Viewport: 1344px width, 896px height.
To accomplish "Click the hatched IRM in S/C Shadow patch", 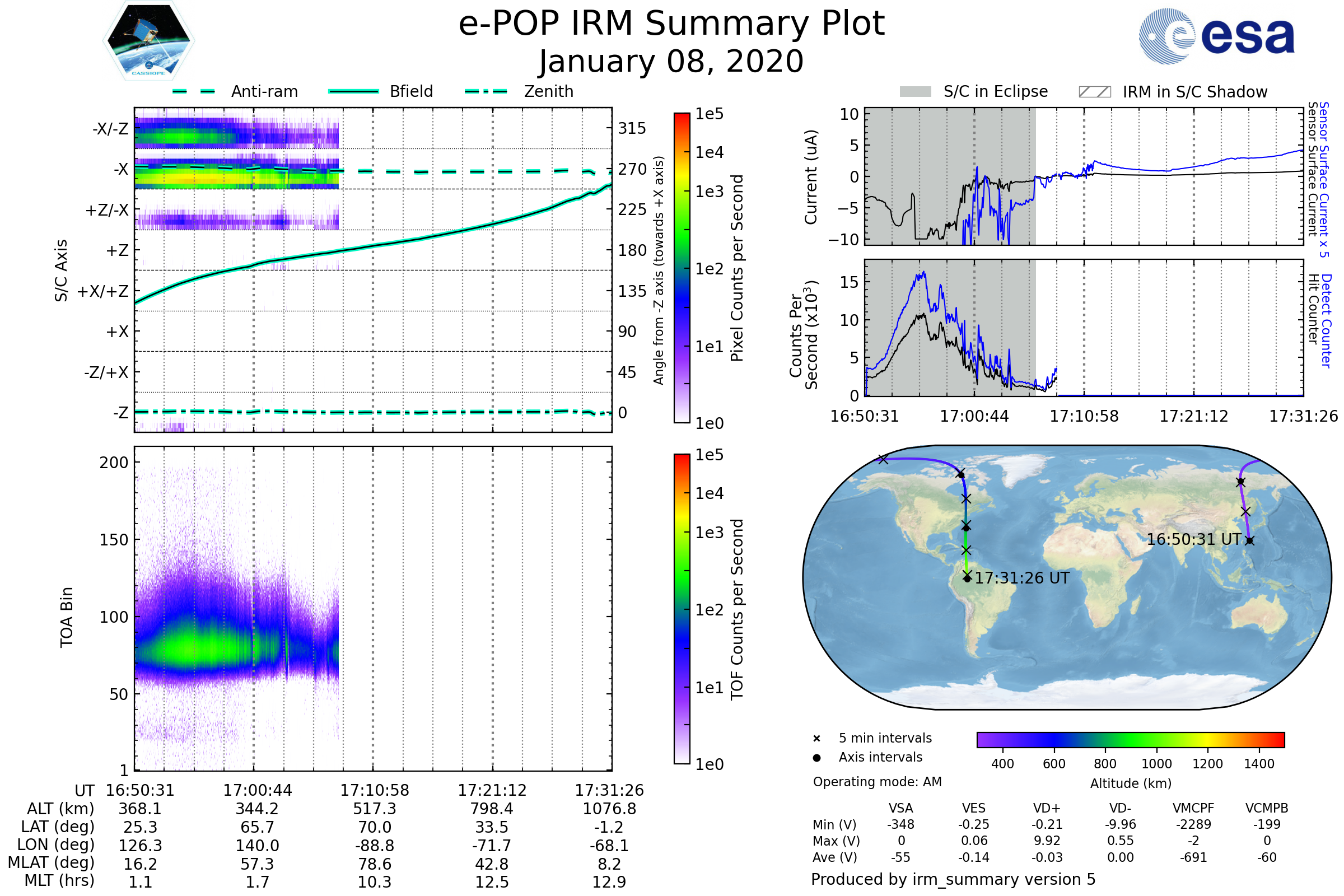I will 1094,92.
